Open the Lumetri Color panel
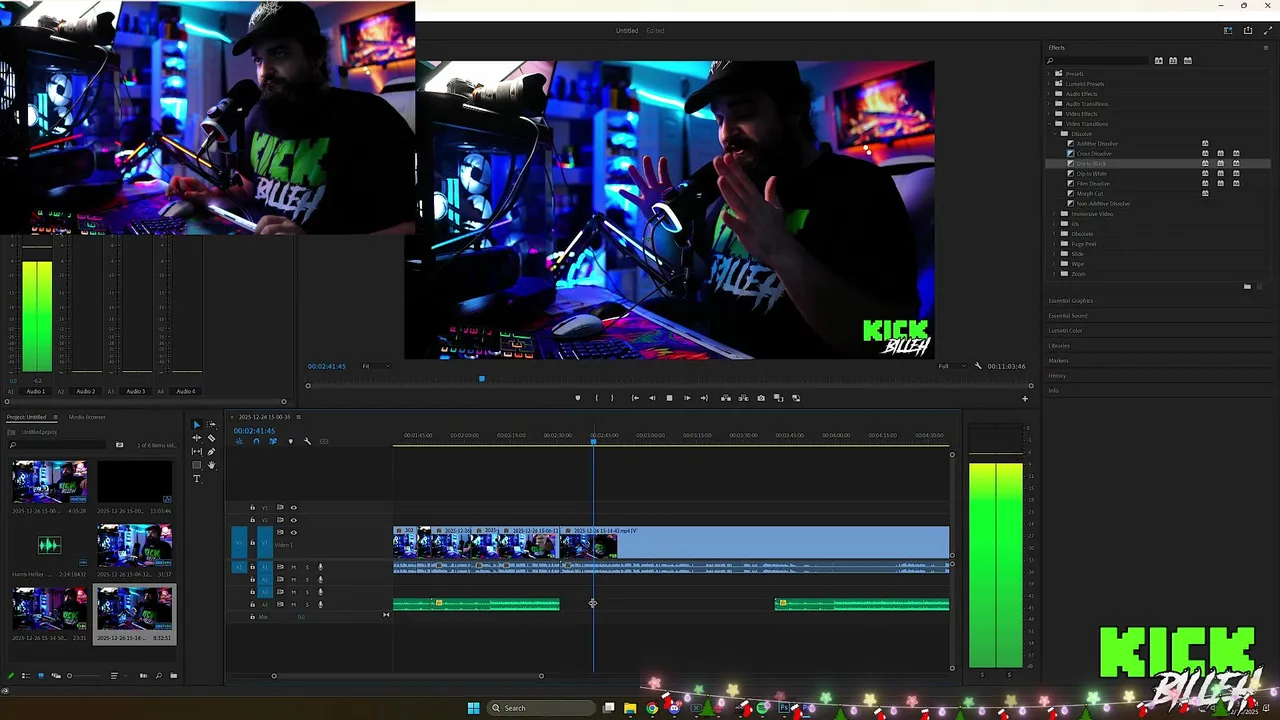The width and height of the screenshot is (1280, 720). click(x=1065, y=331)
